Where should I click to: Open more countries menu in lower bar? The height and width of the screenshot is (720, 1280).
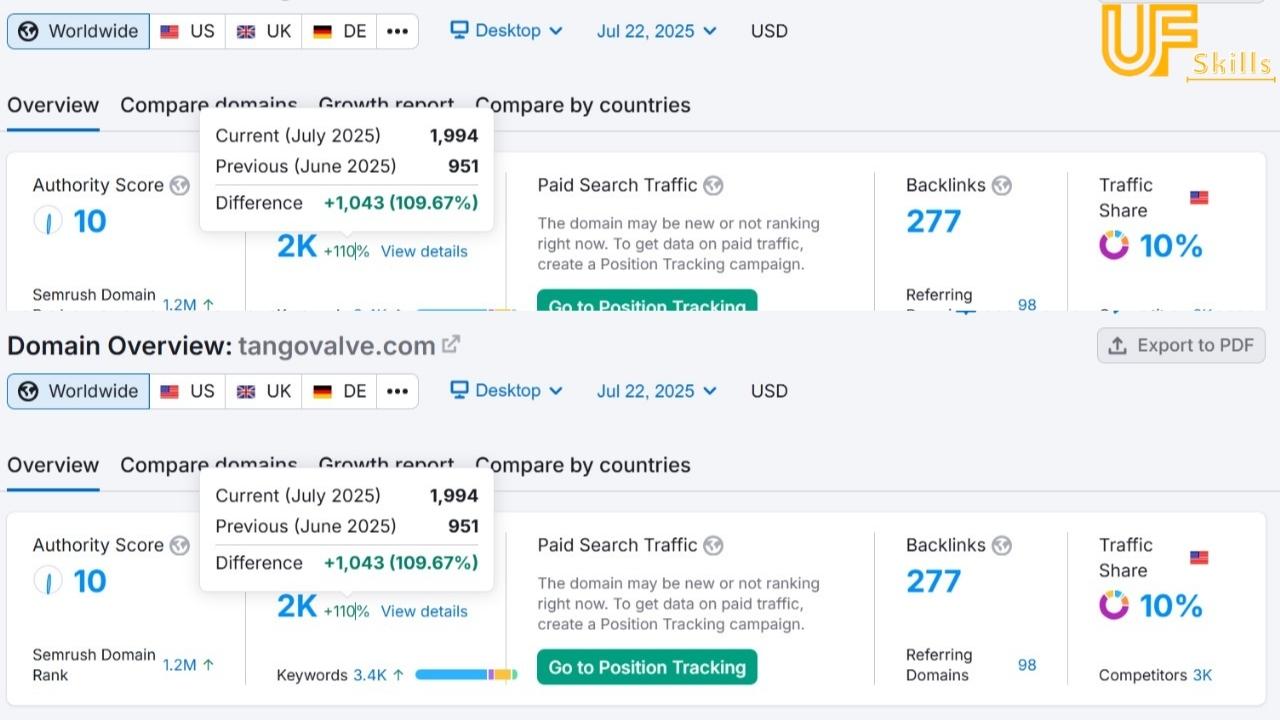[x=397, y=391]
